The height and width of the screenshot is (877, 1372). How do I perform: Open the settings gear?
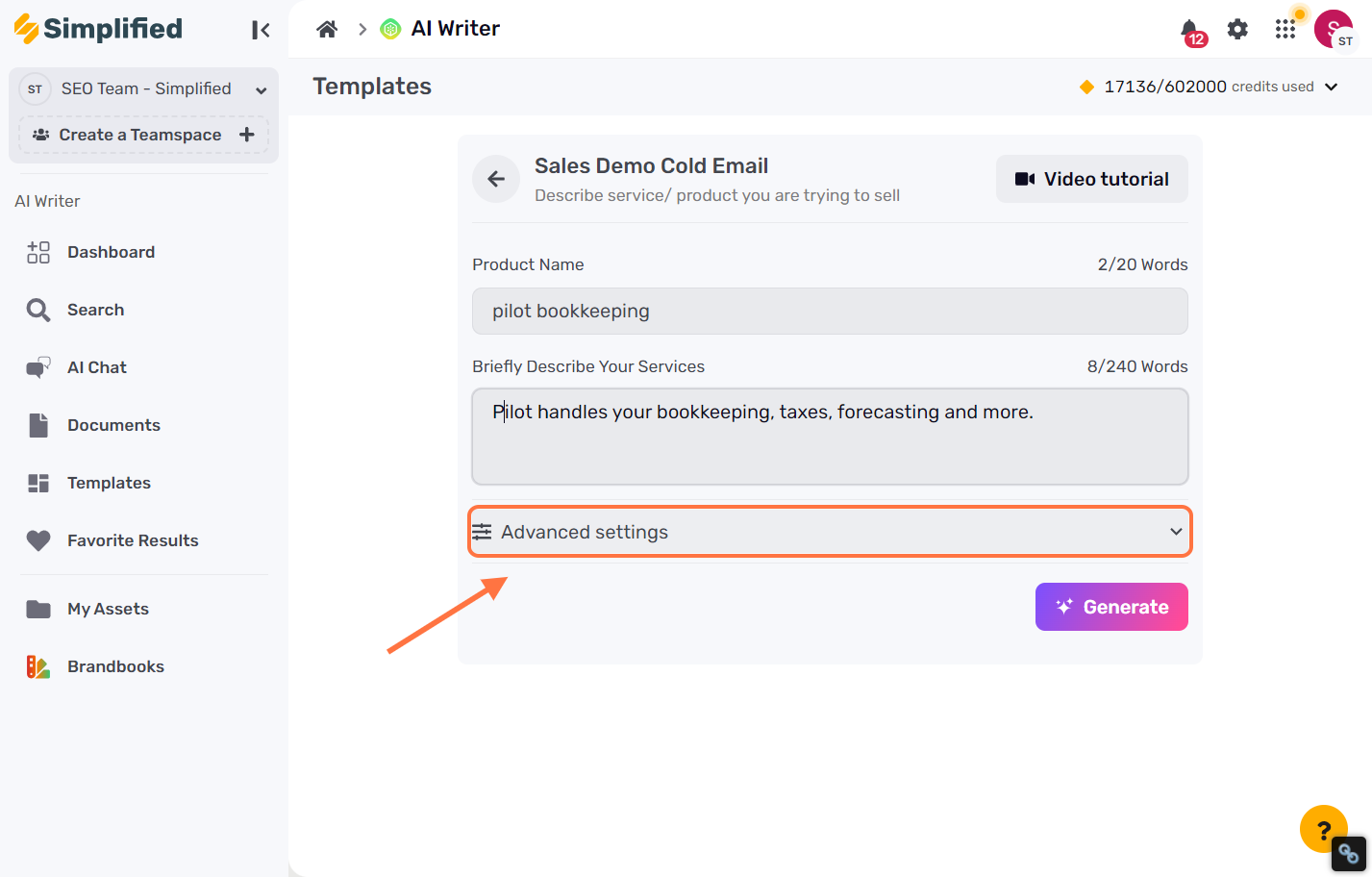[x=1237, y=29]
